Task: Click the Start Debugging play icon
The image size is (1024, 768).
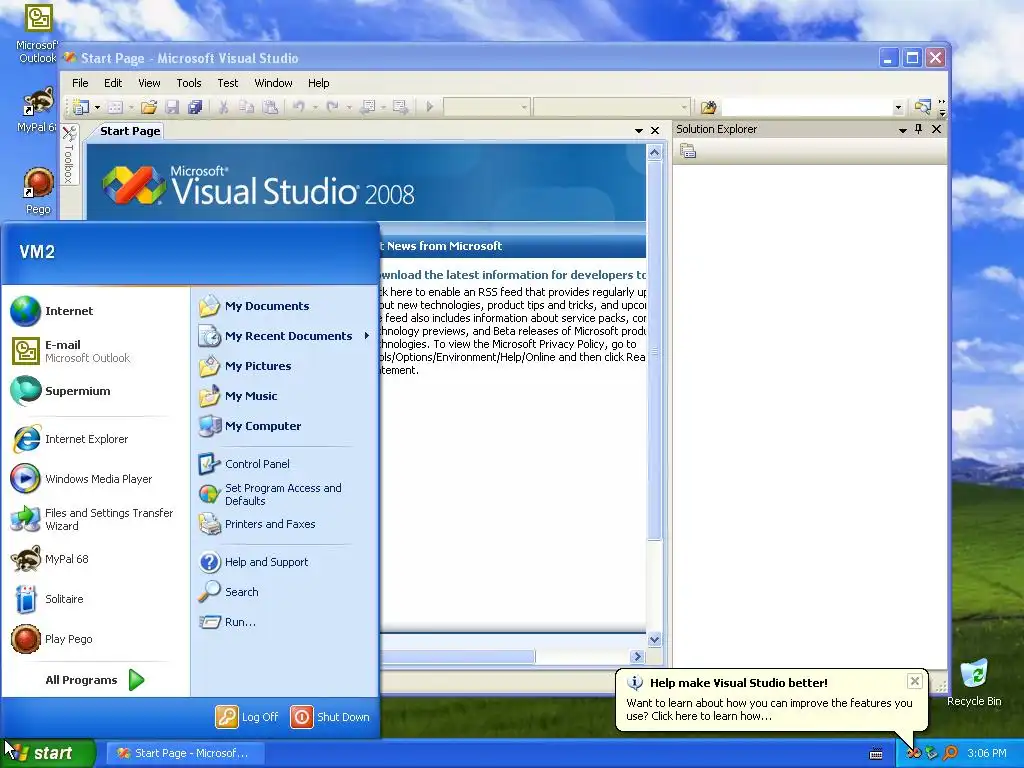Action: pos(430,106)
